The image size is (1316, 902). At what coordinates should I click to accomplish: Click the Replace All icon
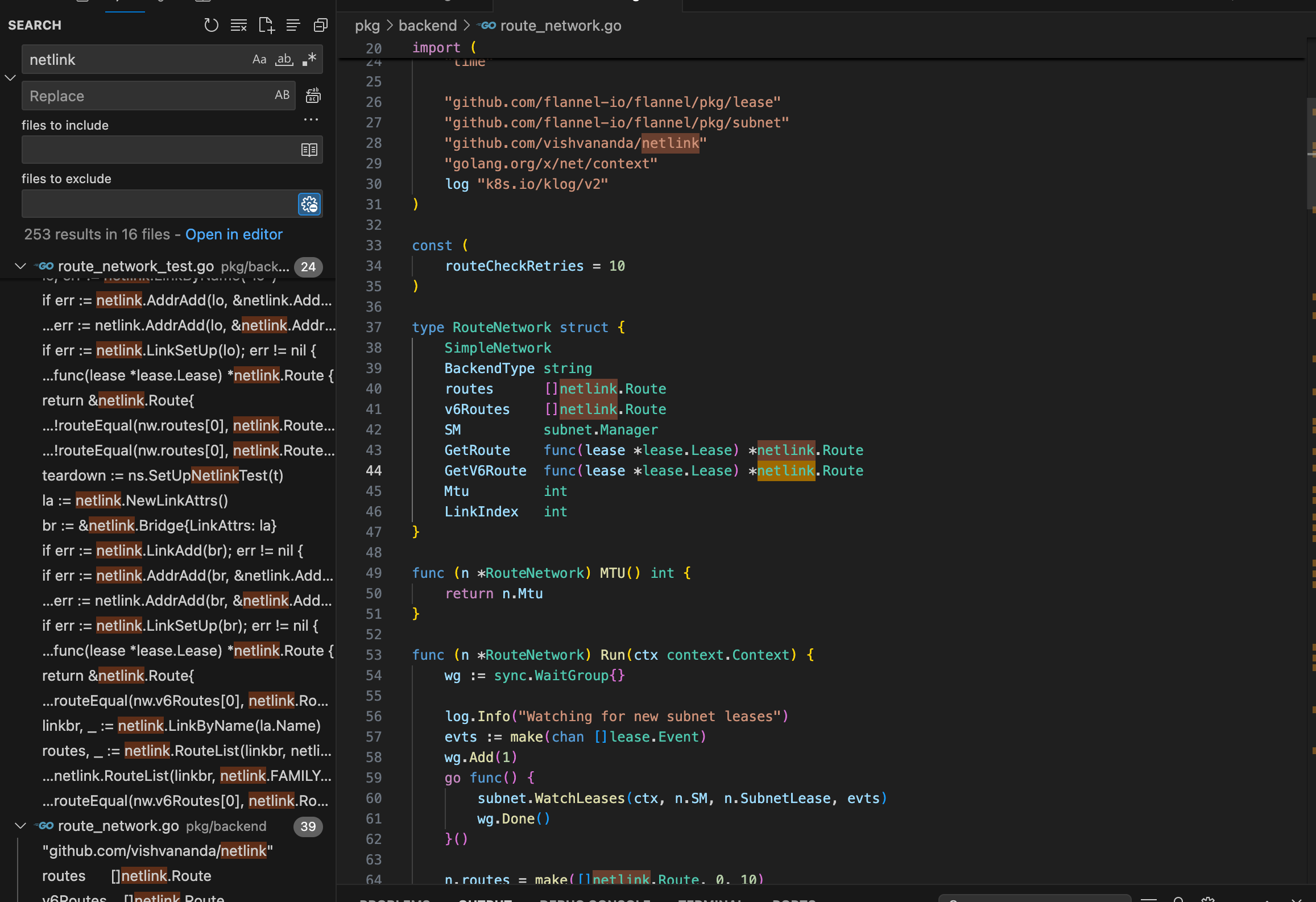(313, 96)
